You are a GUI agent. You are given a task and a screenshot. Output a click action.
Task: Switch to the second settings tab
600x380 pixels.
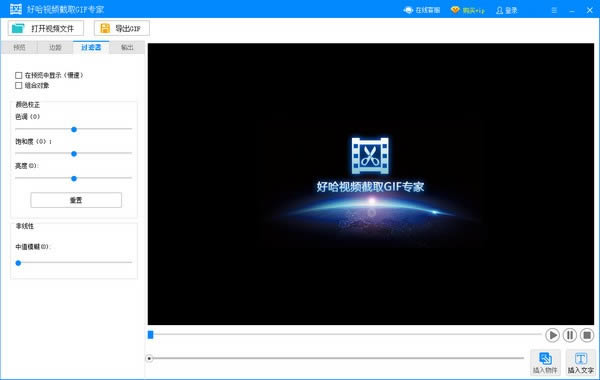click(55, 47)
